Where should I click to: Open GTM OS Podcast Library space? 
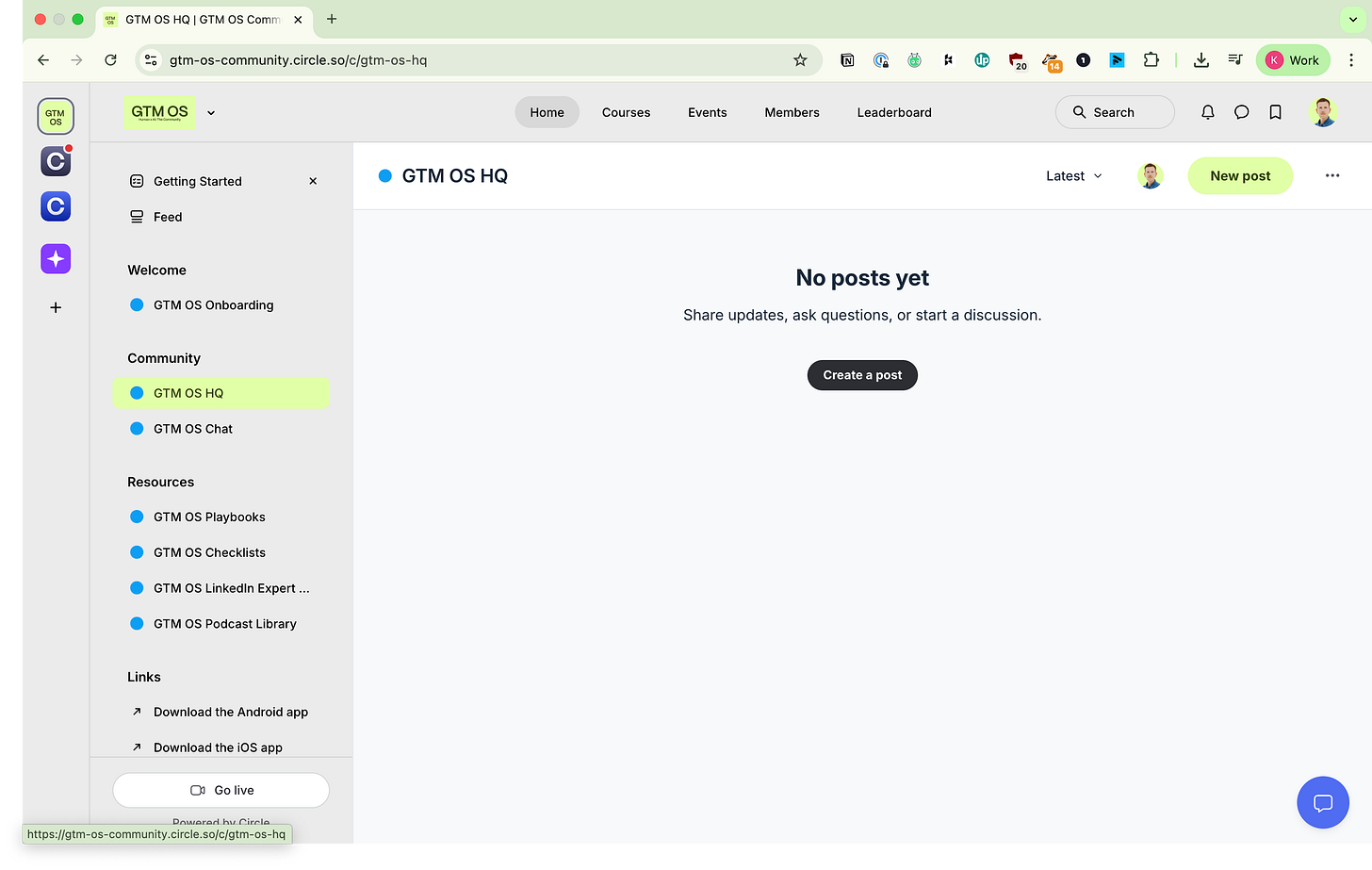pyautogui.click(x=221, y=624)
